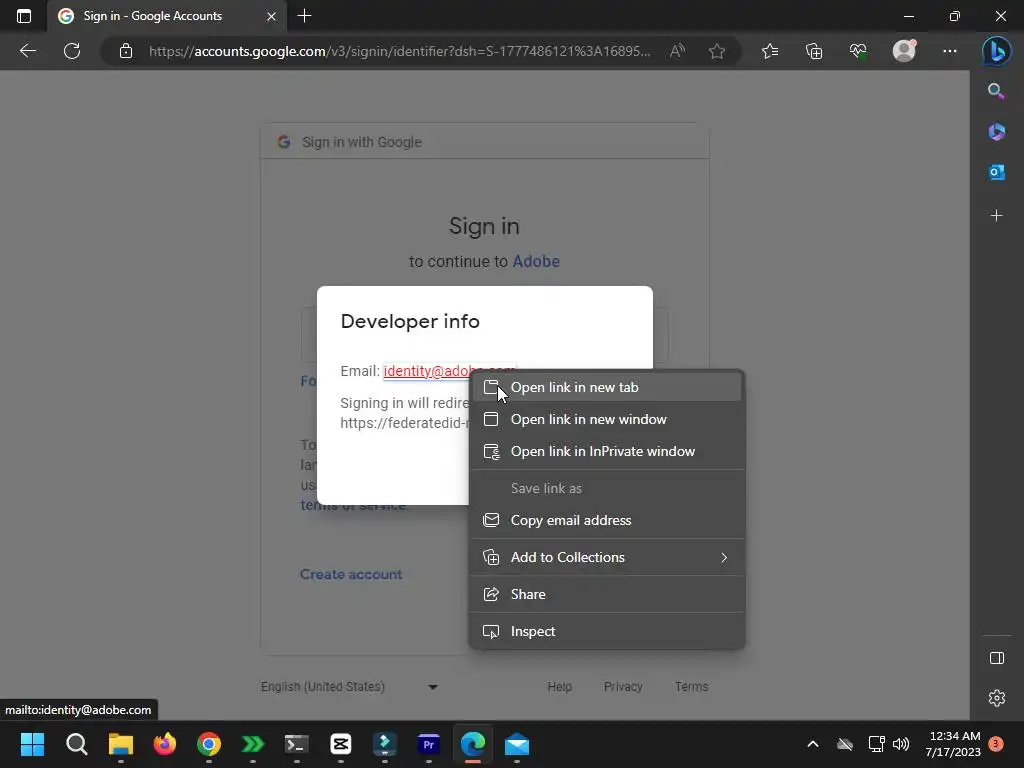1024x768 pixels.
Task: View site information lock icon
Action: [125, 51]
